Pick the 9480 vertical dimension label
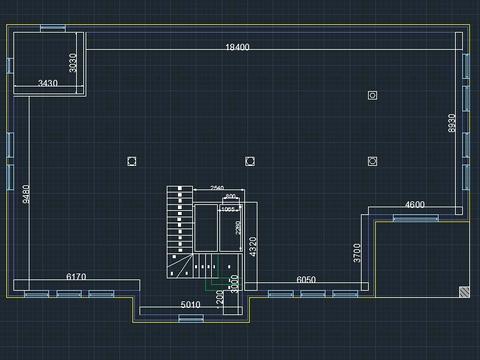Image resolution: width=480 pixels, height=360 pixels. click(x=26, y=194)
